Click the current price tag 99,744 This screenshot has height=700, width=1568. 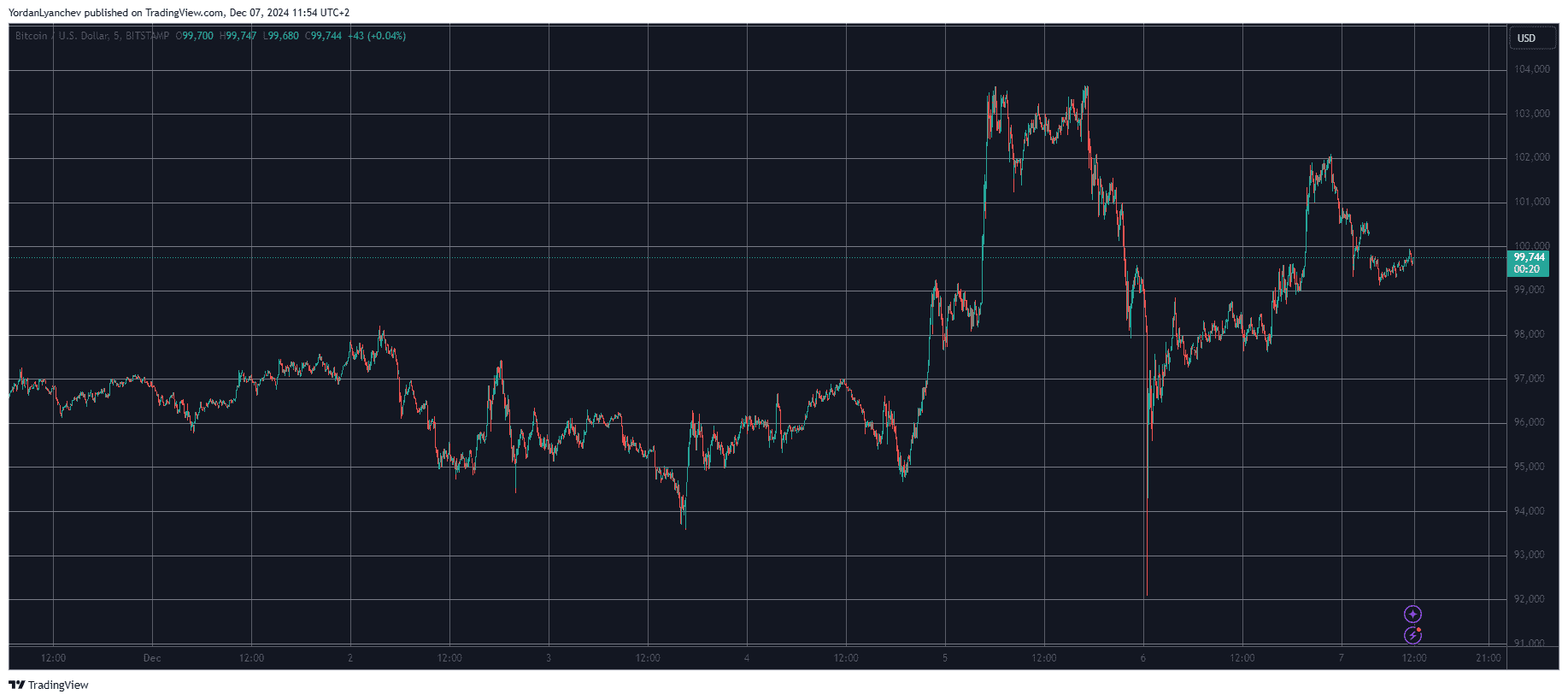click(1529, 257)
